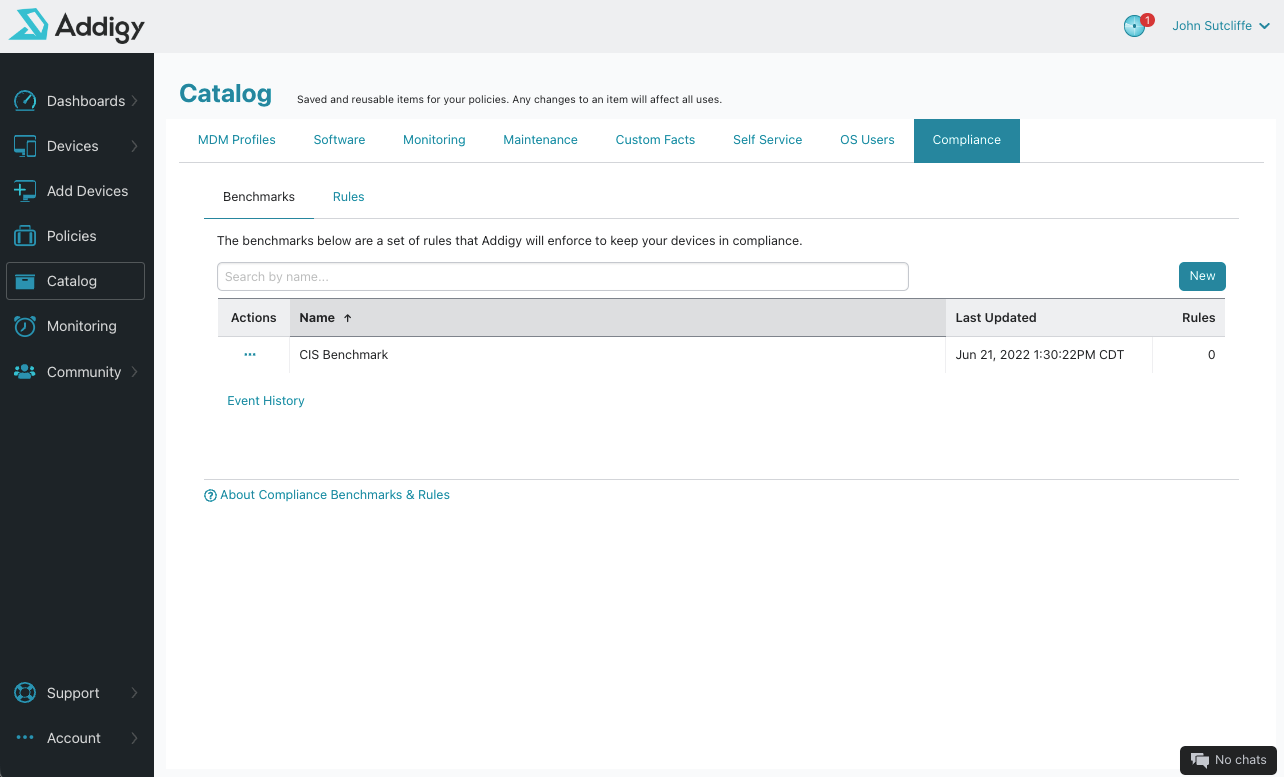
Task: Click the Catalog box icon
Action: point(25,281)
